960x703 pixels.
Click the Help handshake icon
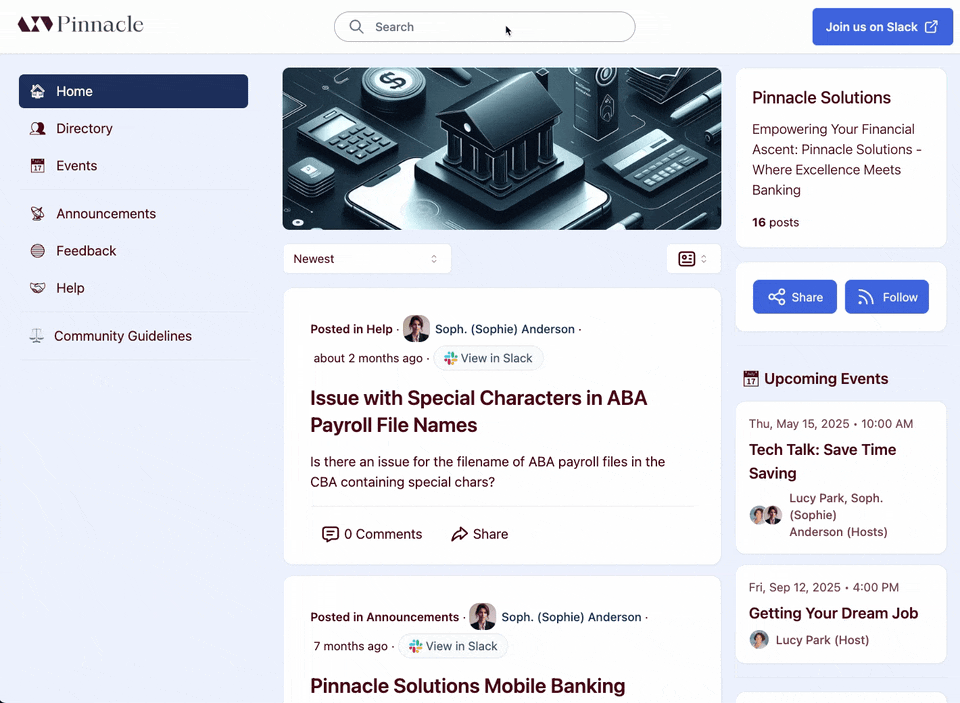pos(38,288)
